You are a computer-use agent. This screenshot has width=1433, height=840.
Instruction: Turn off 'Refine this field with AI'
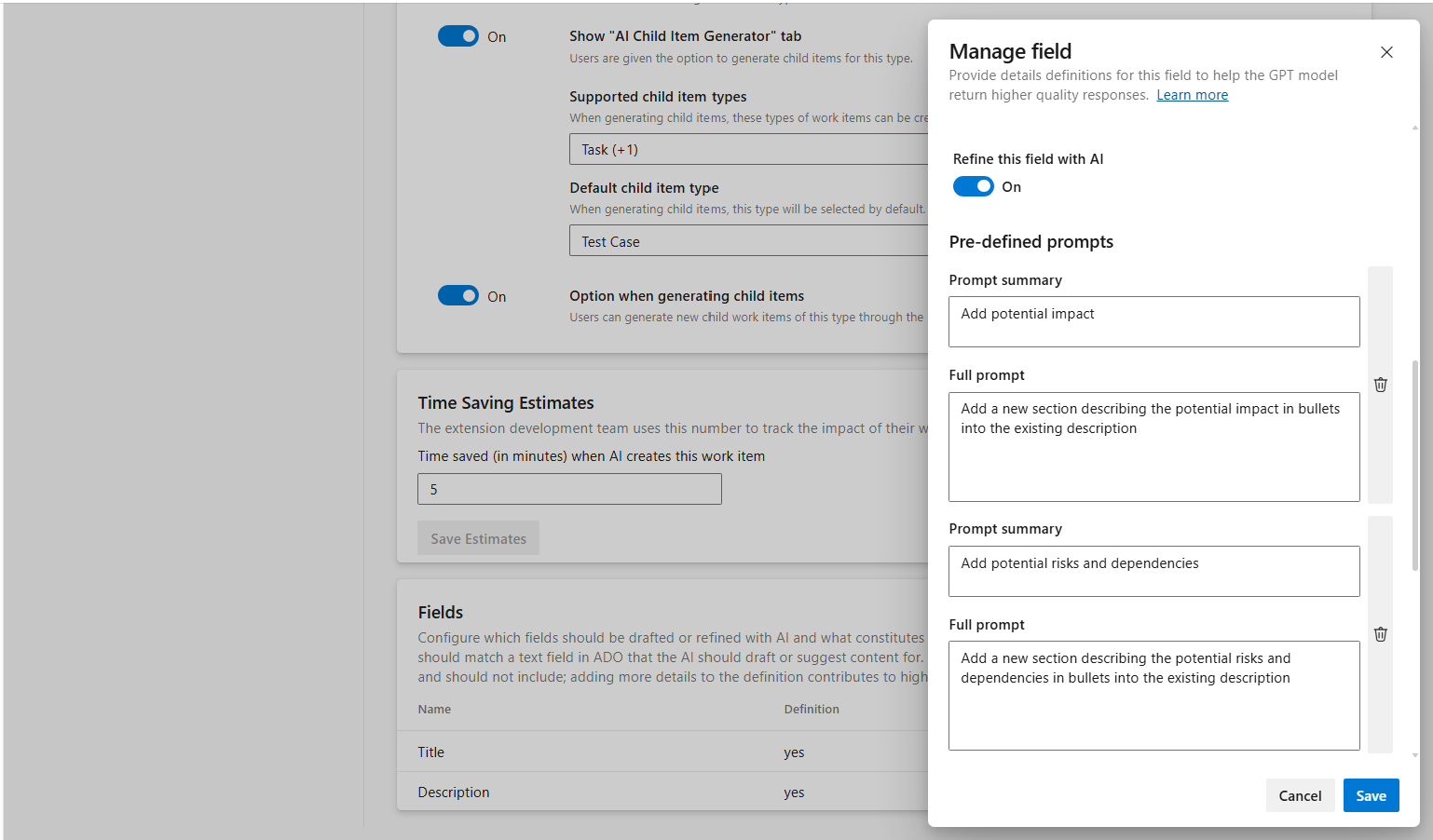pos(973,187)
